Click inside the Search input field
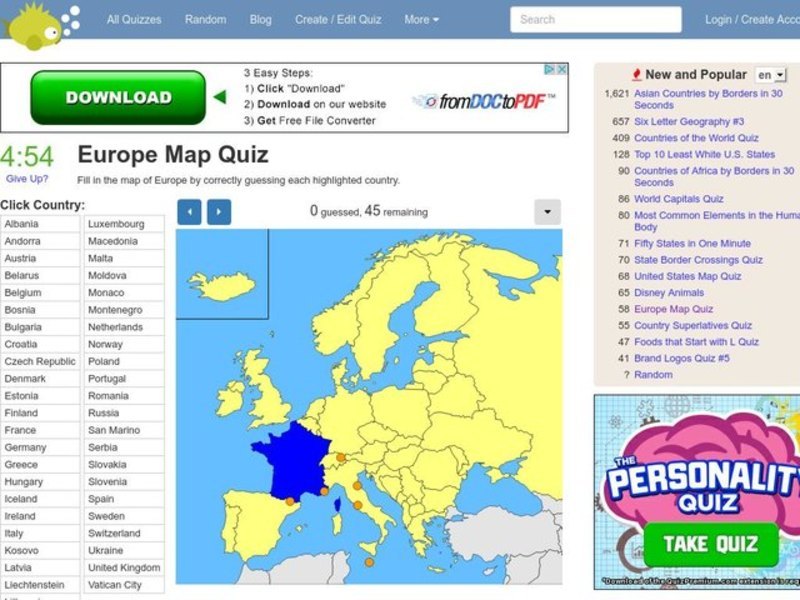Viewport: 800px width, 600px height. pos(595,19)
